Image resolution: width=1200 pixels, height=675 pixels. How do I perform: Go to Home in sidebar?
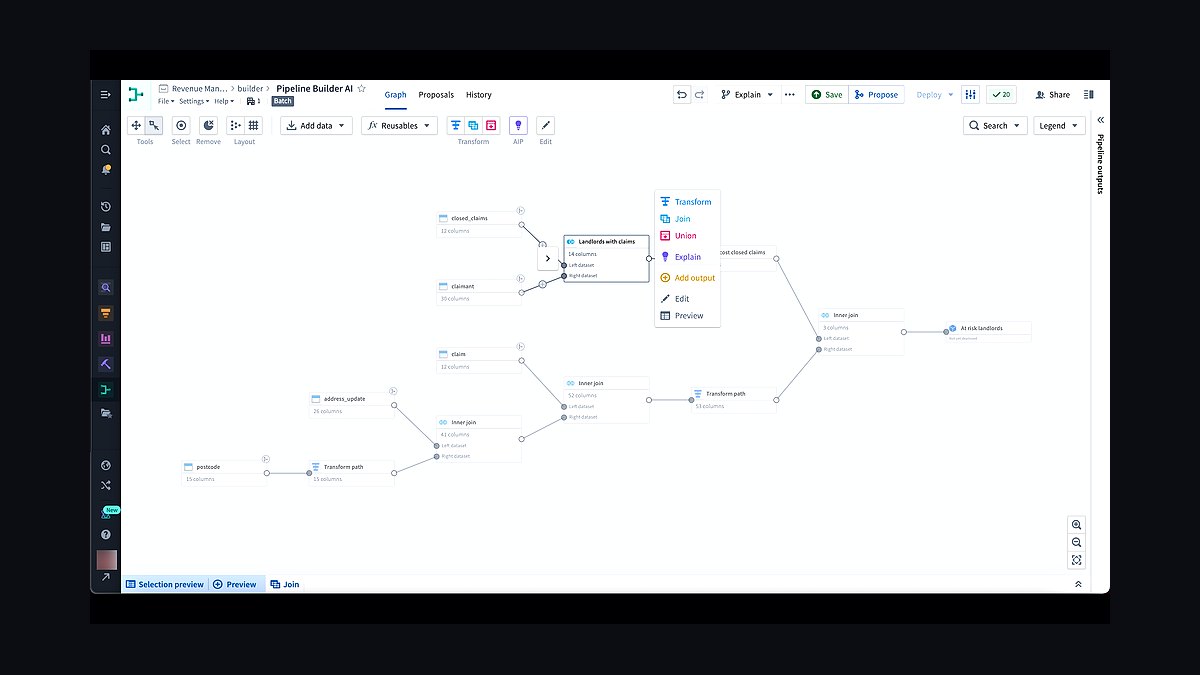[x=106, y=130]
